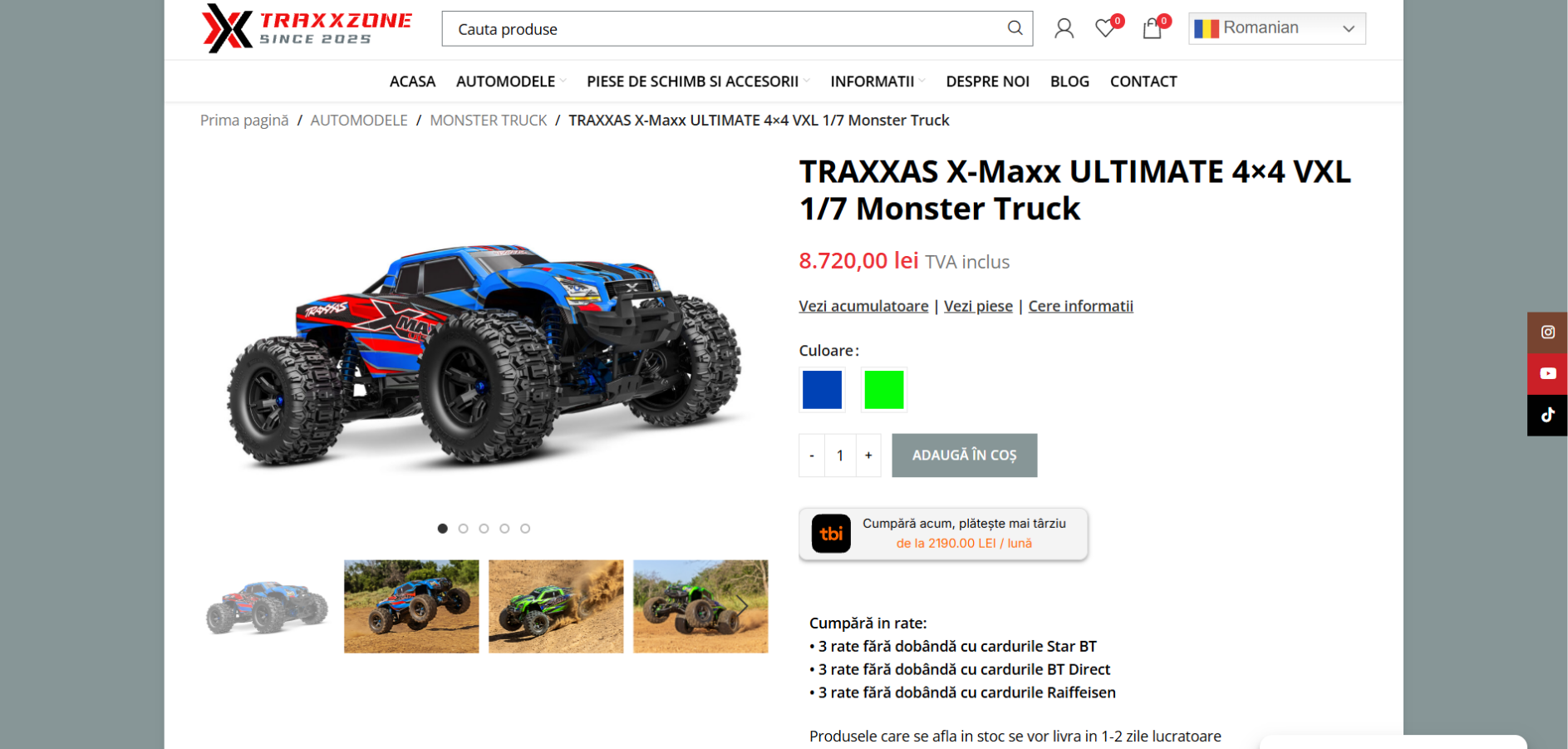1568x749 pixels.
Task: Open the user account icon
Action: click(x=1064, y=29)
